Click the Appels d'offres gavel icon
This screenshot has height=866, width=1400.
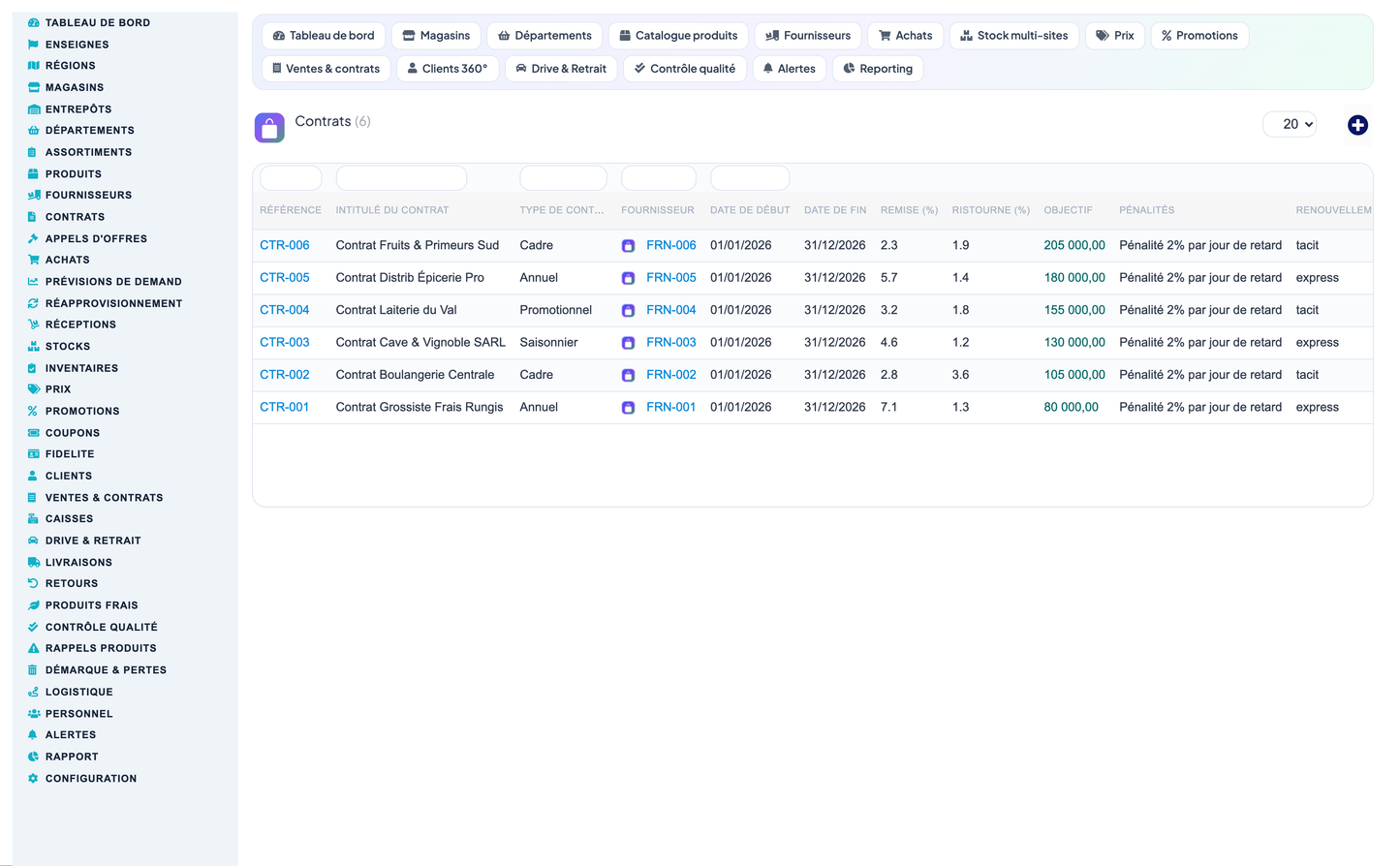[34, 238]
